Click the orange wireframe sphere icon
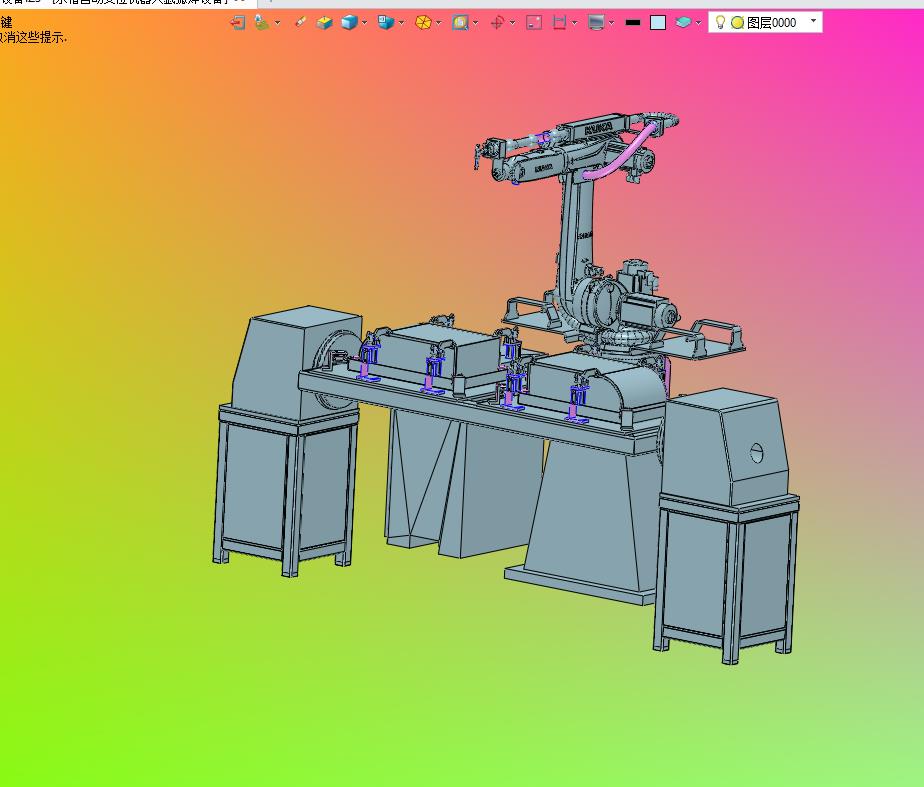This screenshot has height=787, width=924. click(423, 22)
